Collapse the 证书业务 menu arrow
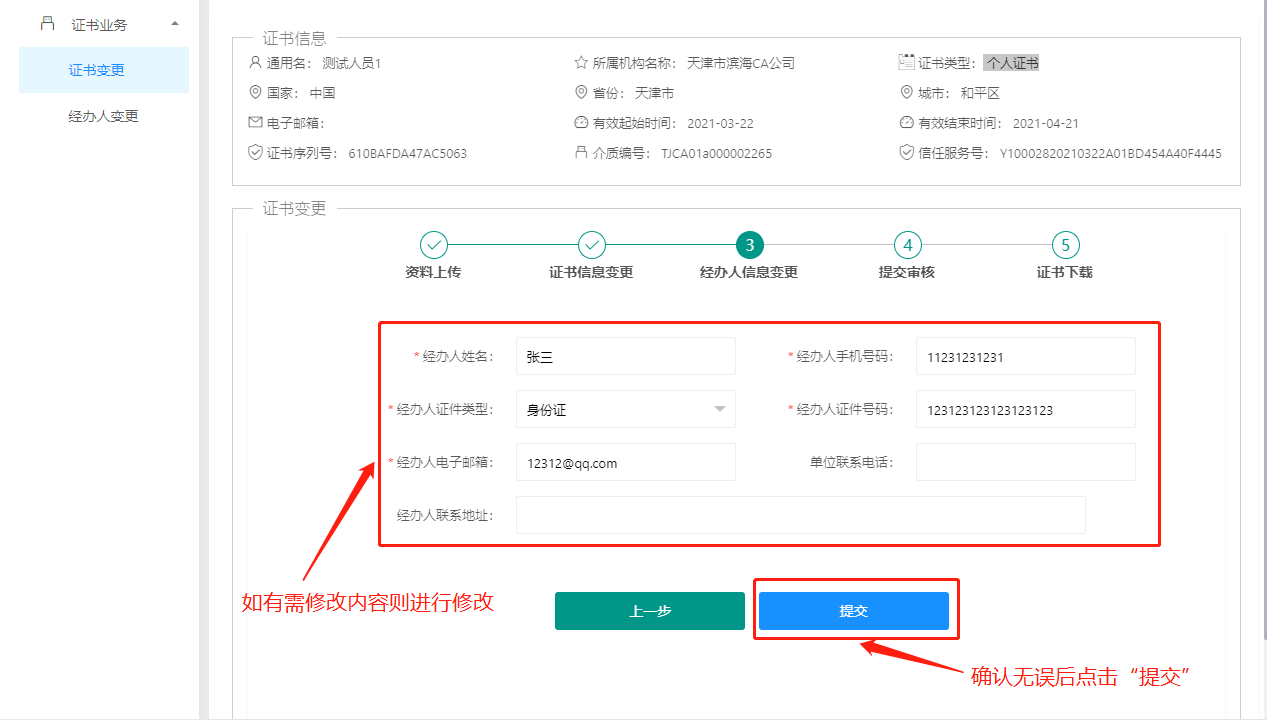This screenshot has height=720, width=1267. point(175,23)
